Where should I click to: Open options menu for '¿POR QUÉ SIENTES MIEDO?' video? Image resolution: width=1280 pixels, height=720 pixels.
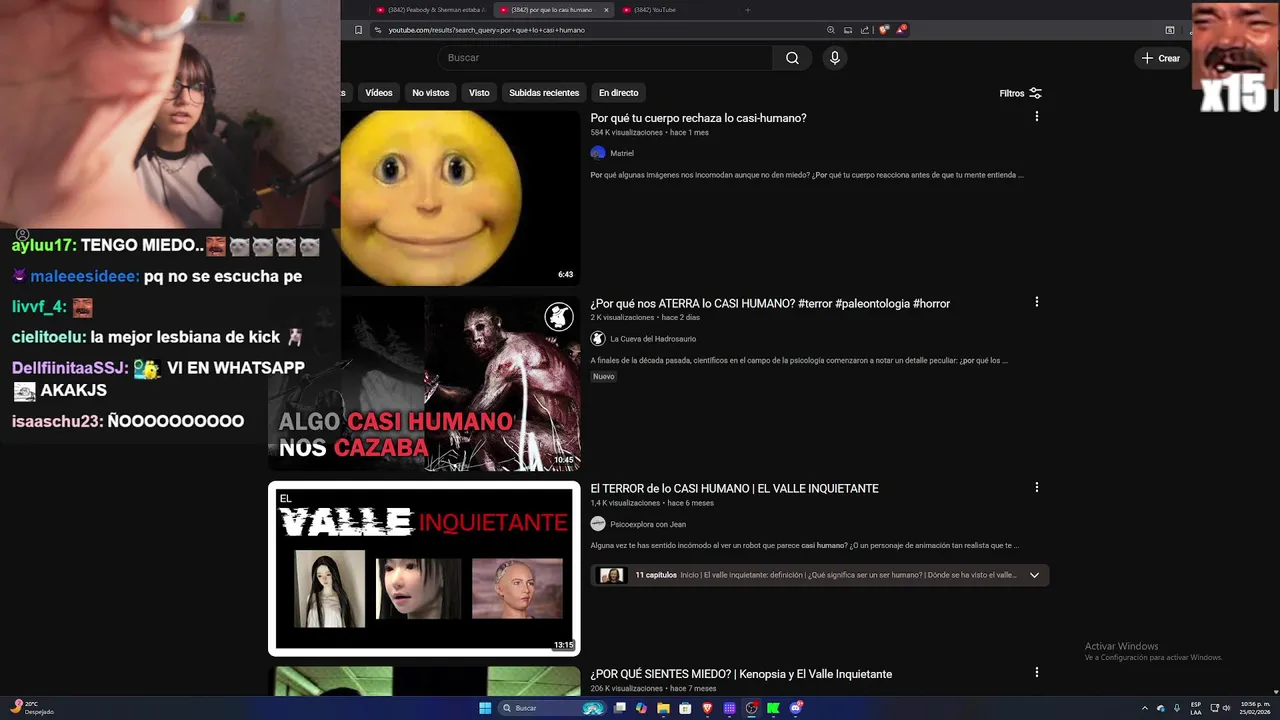coord(1036,672)
